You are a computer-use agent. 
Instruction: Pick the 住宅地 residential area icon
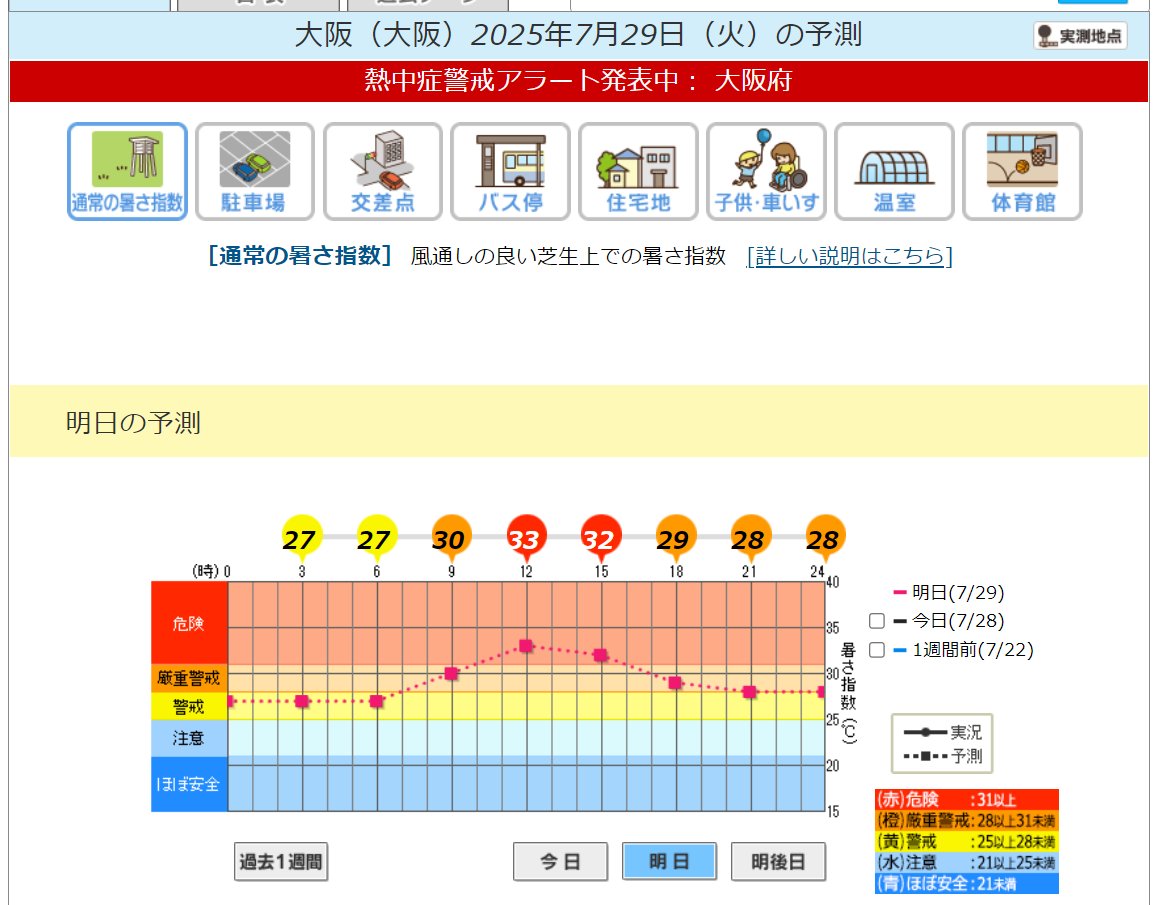click(638, 171)
